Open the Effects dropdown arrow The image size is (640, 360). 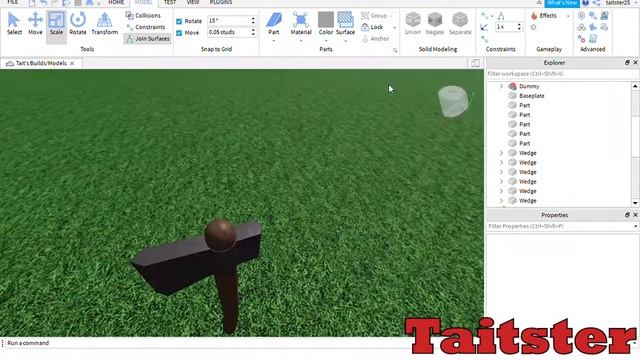click(x=568, y=16)
